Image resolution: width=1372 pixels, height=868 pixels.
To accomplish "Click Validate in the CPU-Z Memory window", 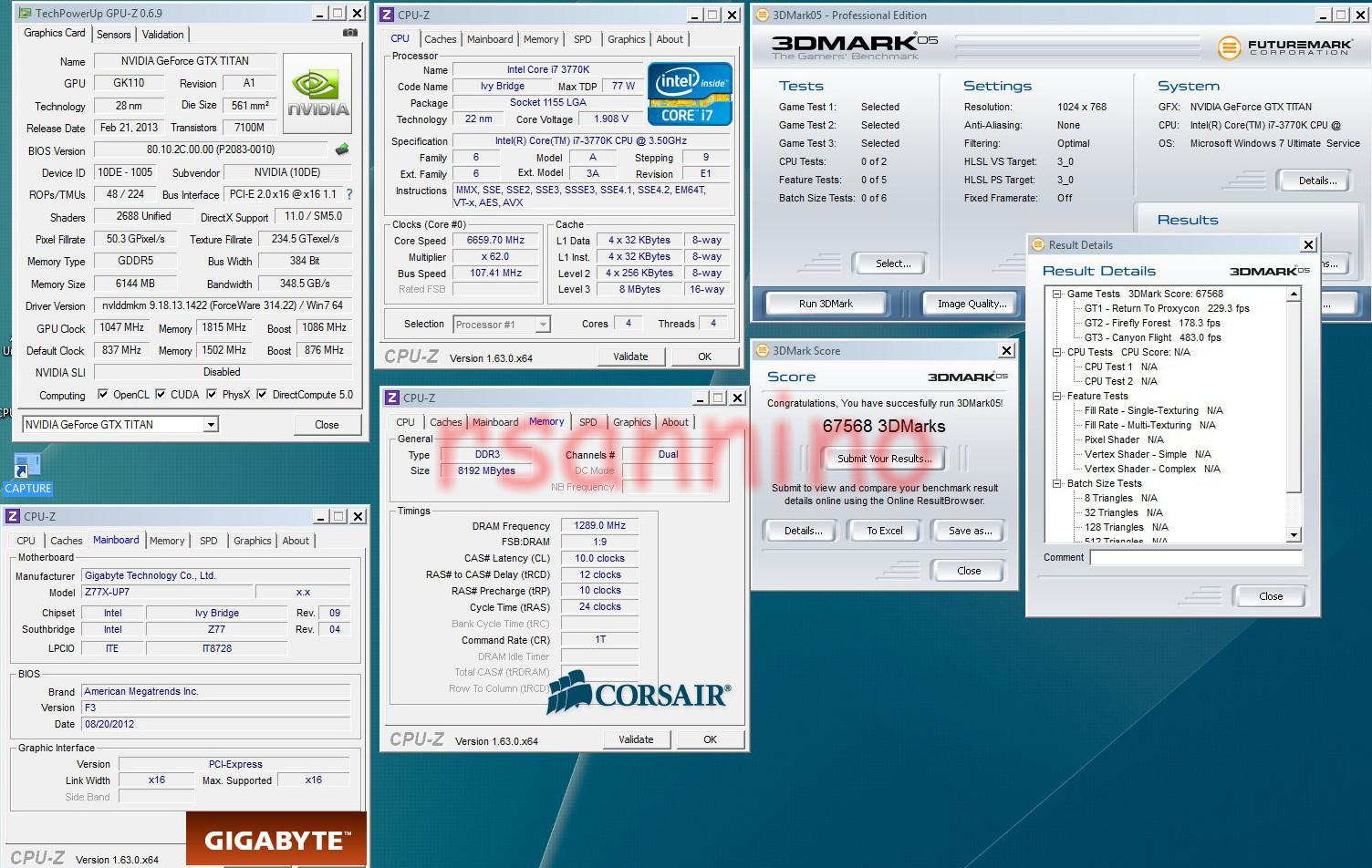I will pos(636,739).
